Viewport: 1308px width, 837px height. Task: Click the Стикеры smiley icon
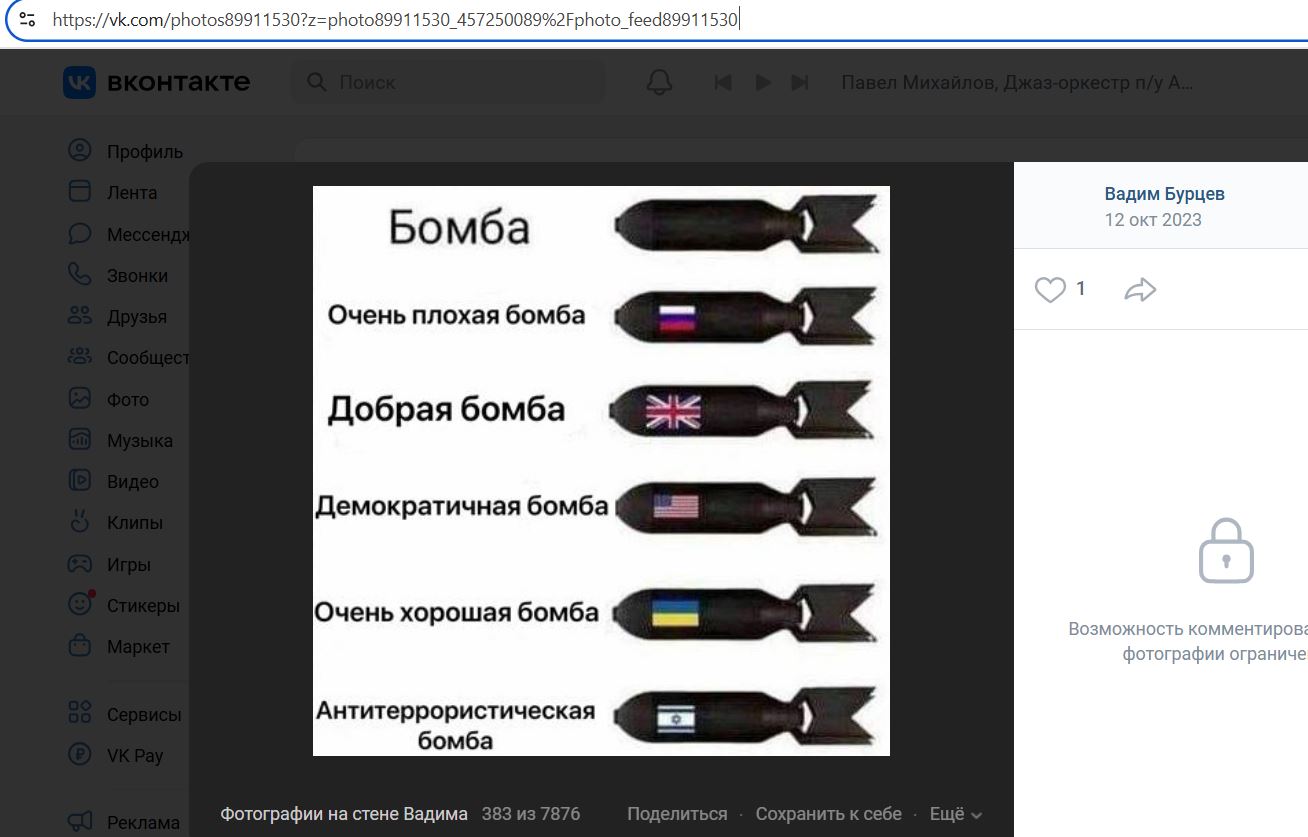pos(80,604)
